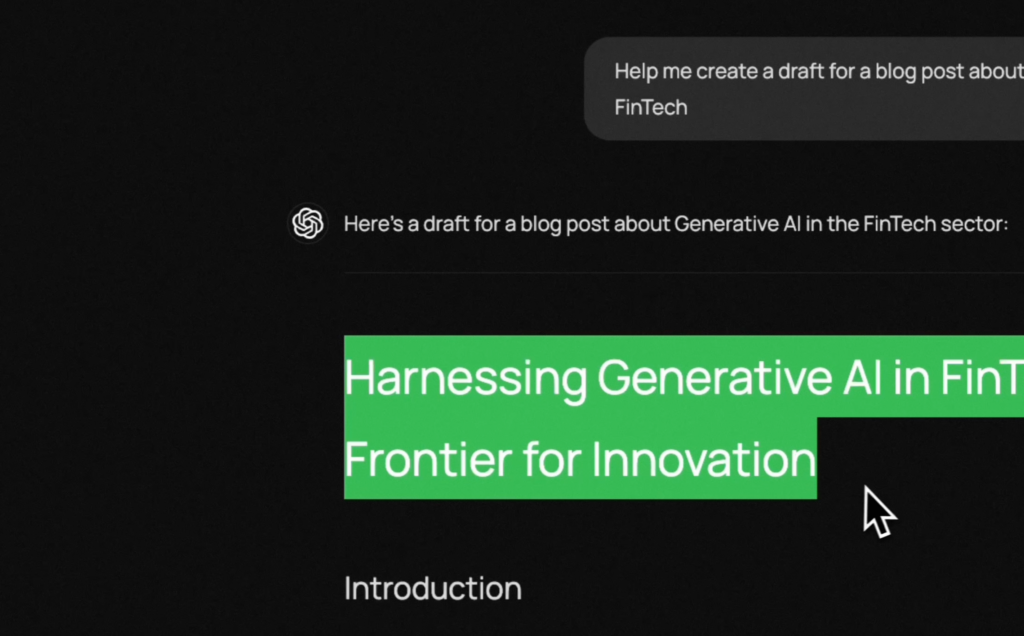Click the word "FinTech" in the user prompt
Screen dimensions: 1024x636
coord(651,107)
